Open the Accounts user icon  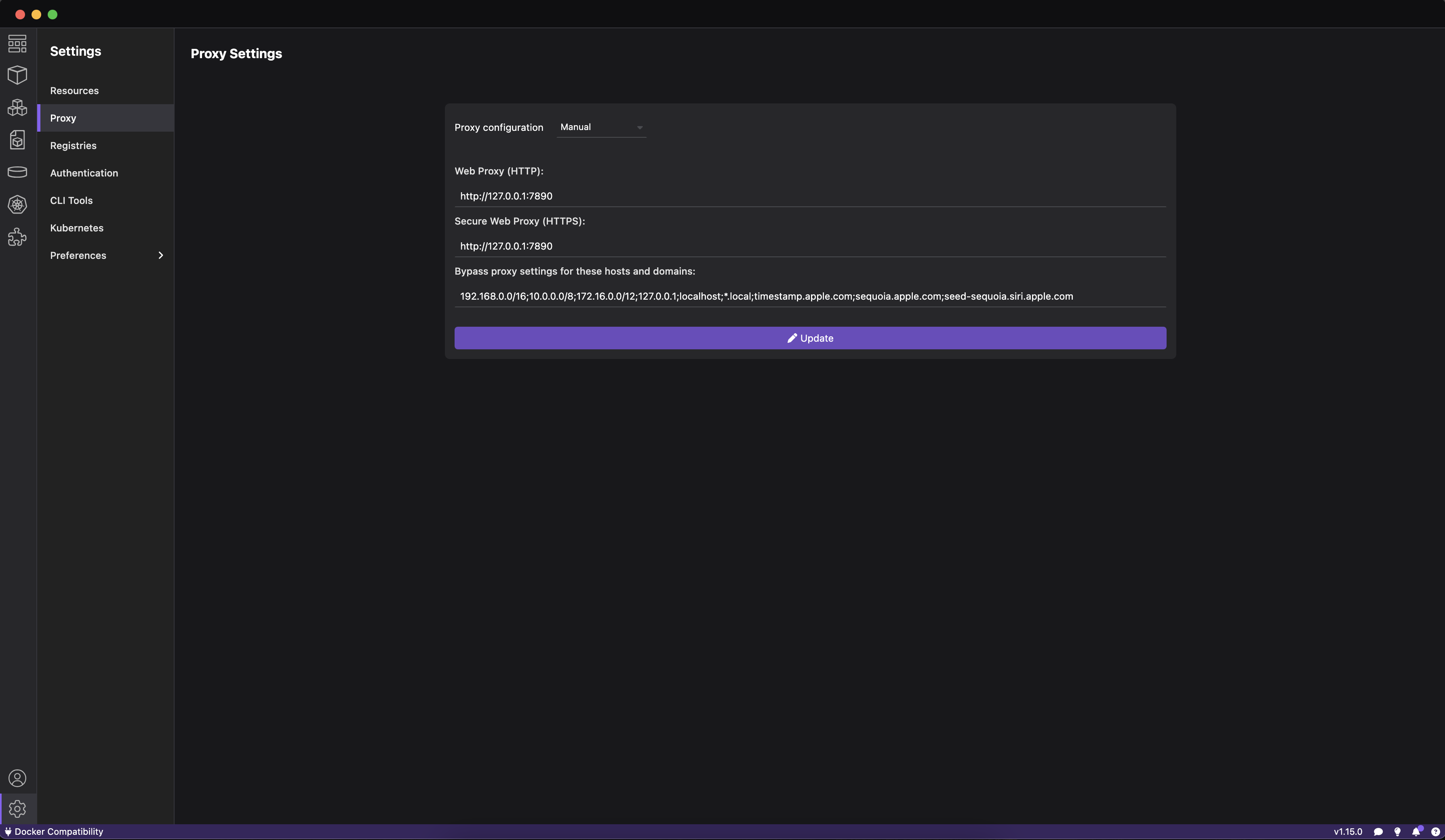click(x=17, y=778)
